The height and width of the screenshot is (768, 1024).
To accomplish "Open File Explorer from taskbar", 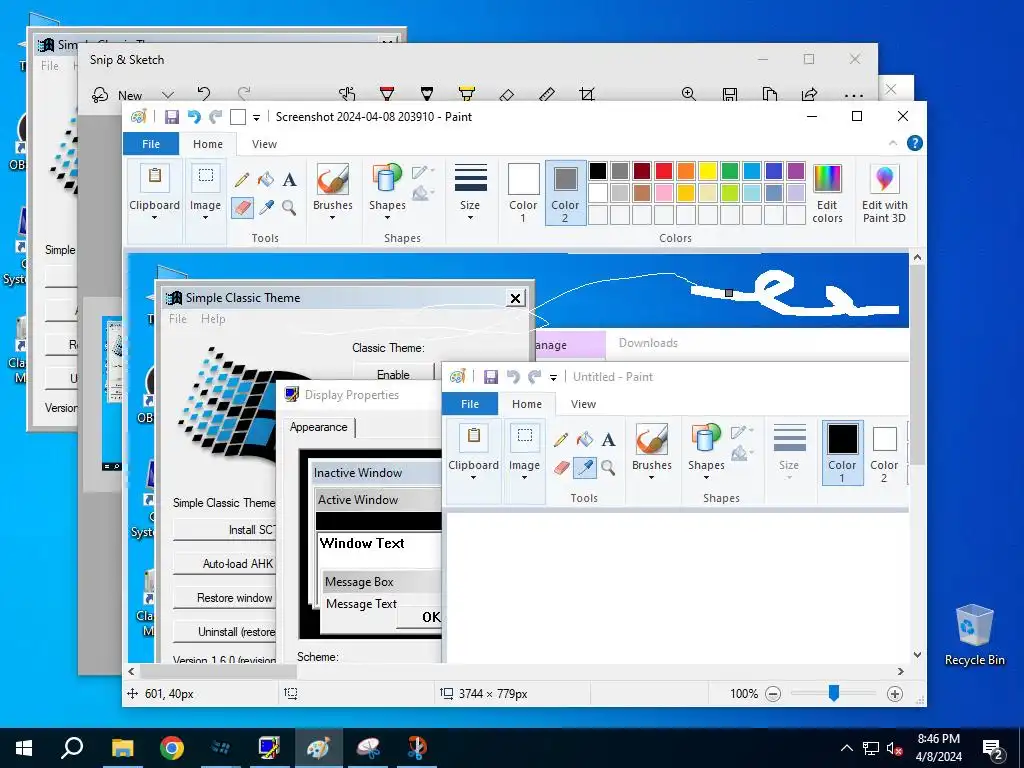I will click(122, 748).
